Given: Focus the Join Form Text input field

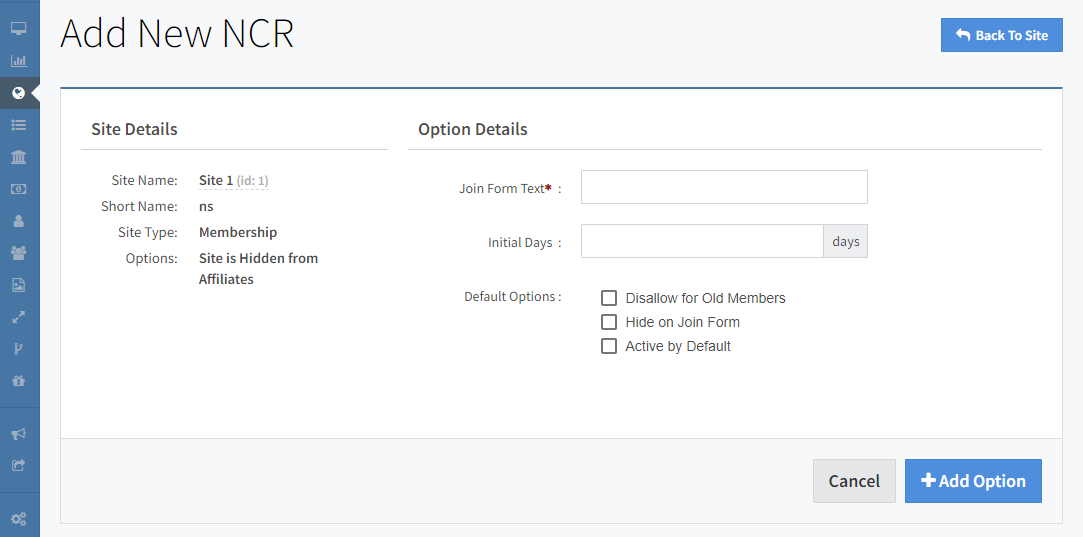Looking at the screenshot, I should tap(724, 187).
